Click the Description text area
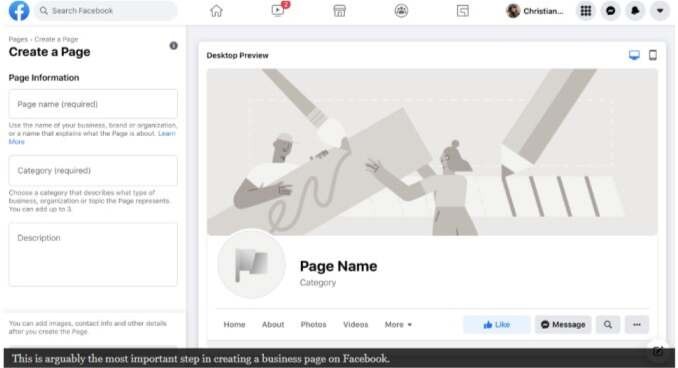 [93, 254]
